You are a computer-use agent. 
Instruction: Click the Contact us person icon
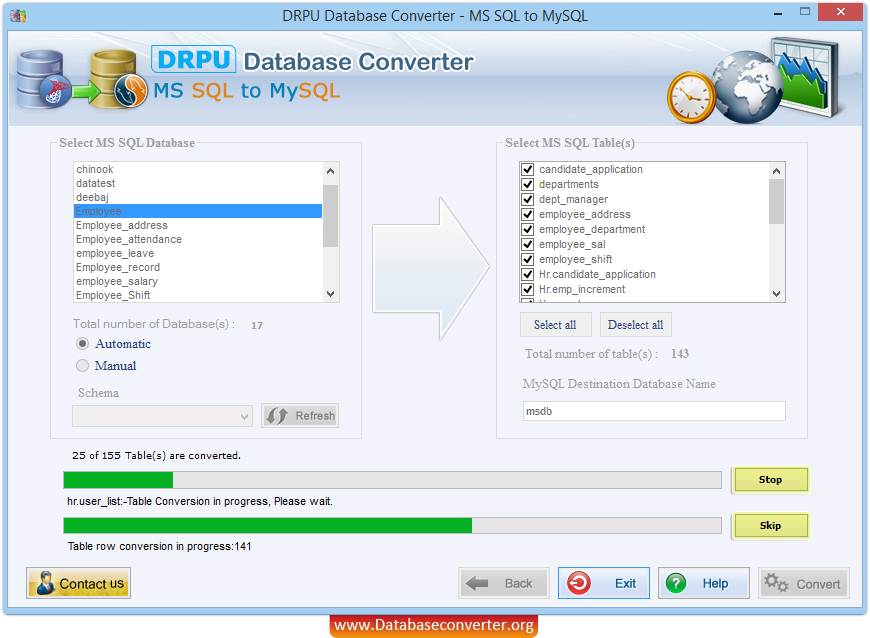tap(45, 583)
